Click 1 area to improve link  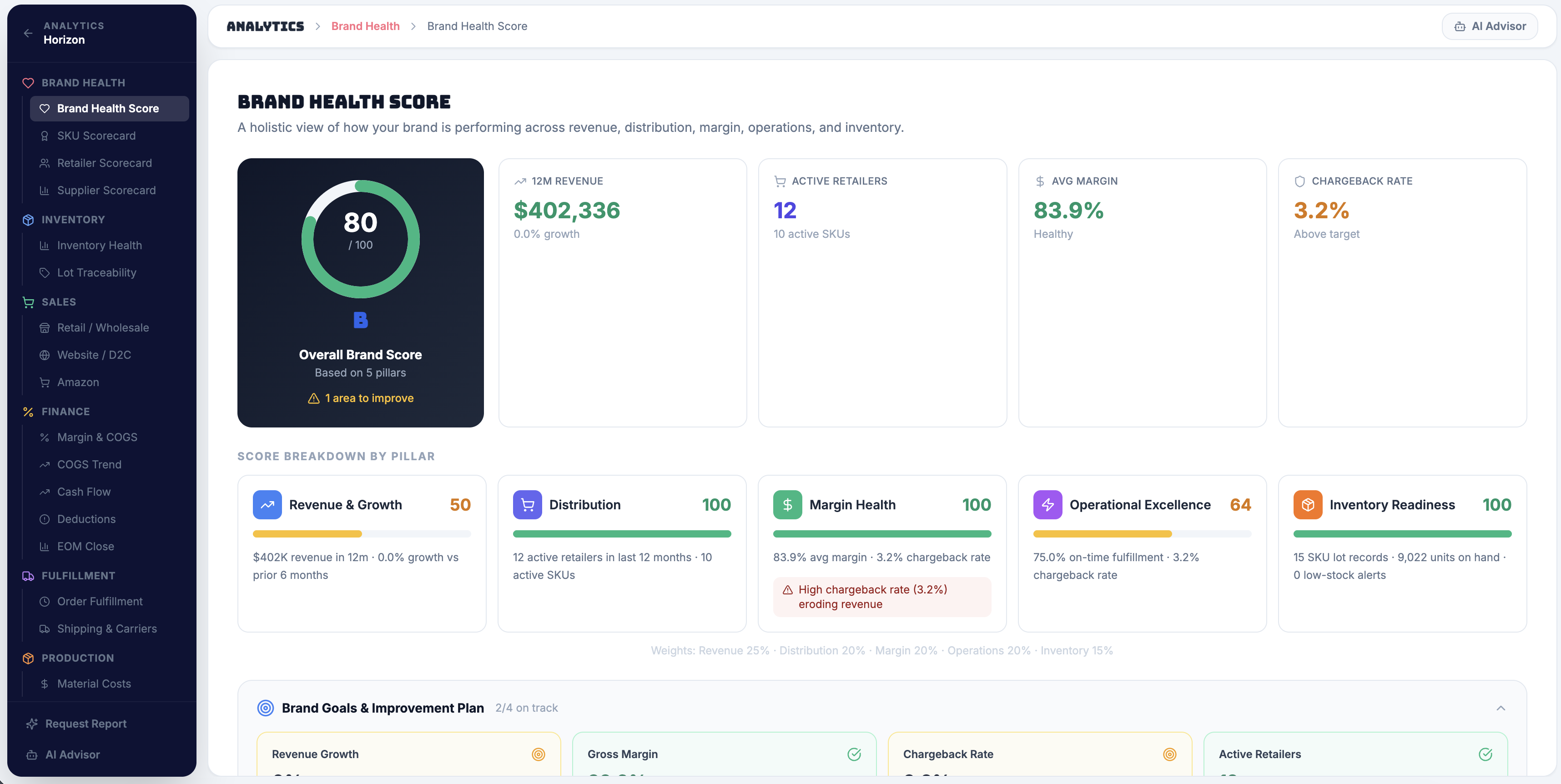369,398
